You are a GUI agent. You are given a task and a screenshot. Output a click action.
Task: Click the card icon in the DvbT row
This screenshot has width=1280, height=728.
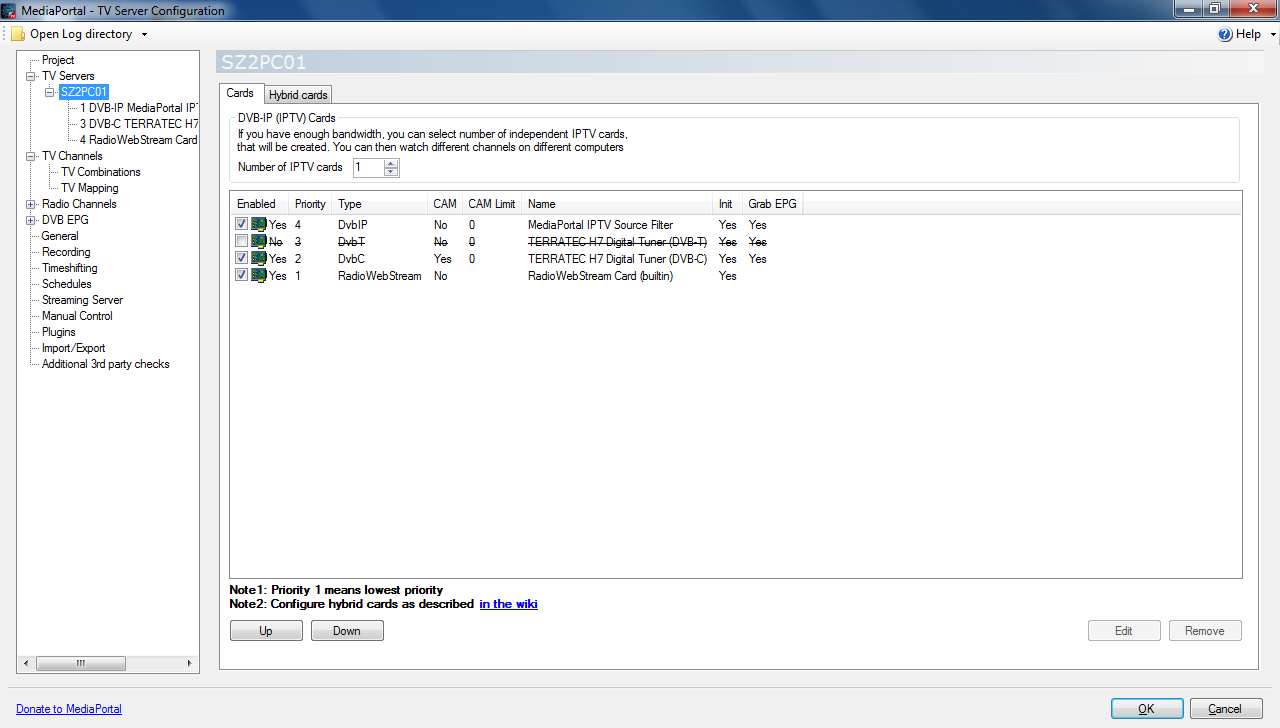click(259, 242)
